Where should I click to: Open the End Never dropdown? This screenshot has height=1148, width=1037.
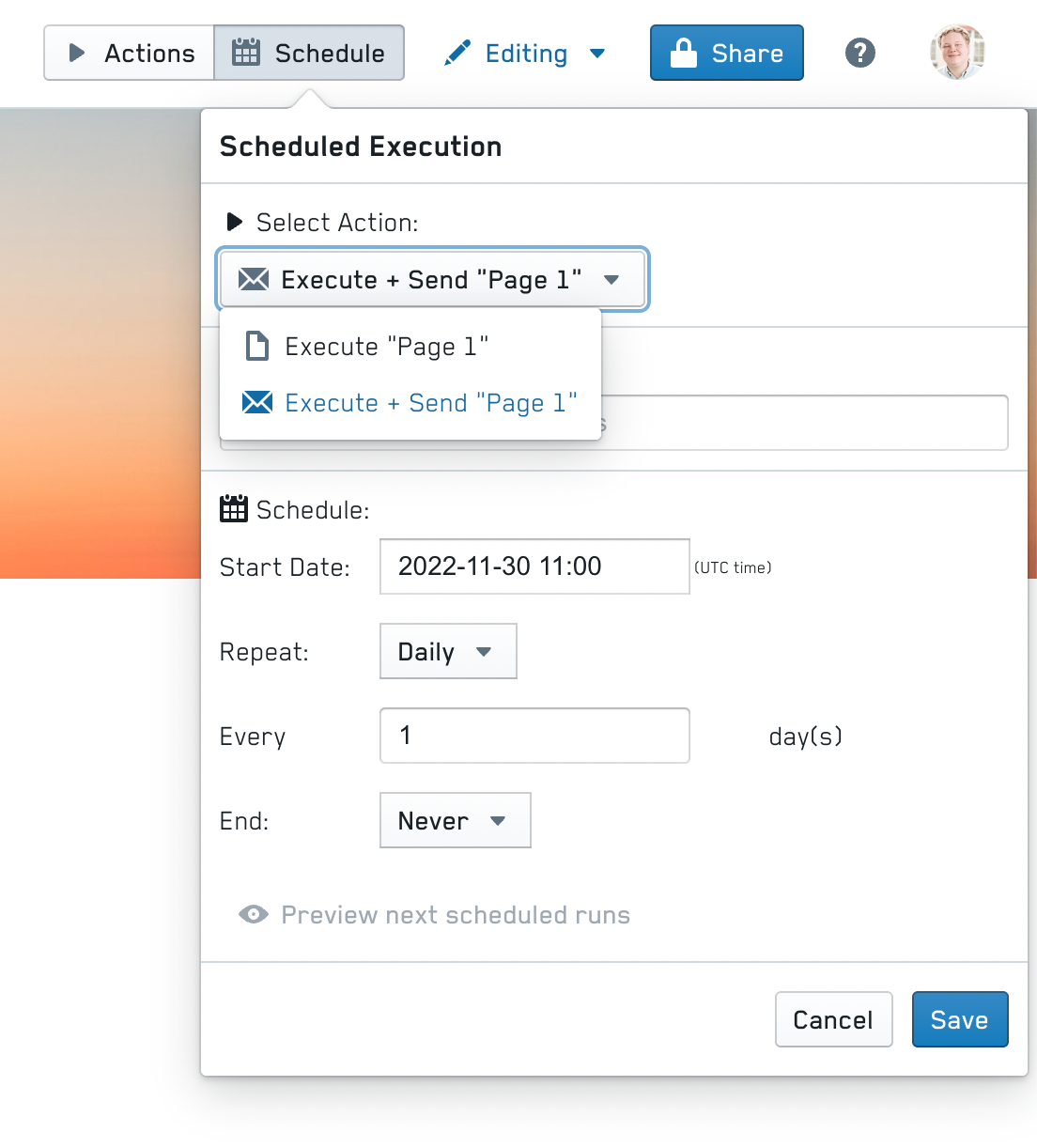[x=456, y=820]
